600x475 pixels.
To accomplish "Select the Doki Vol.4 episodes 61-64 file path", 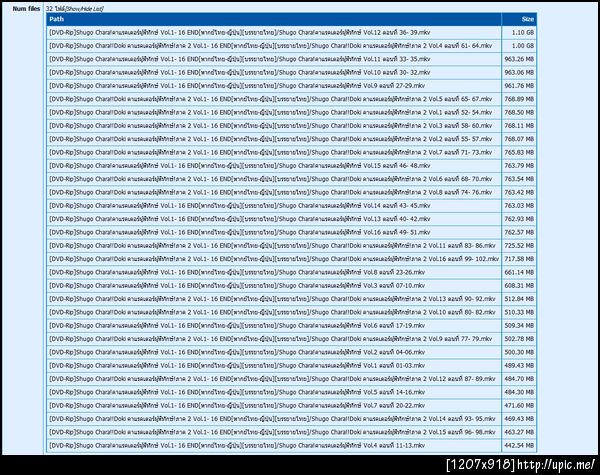I will tap(271, 46).
